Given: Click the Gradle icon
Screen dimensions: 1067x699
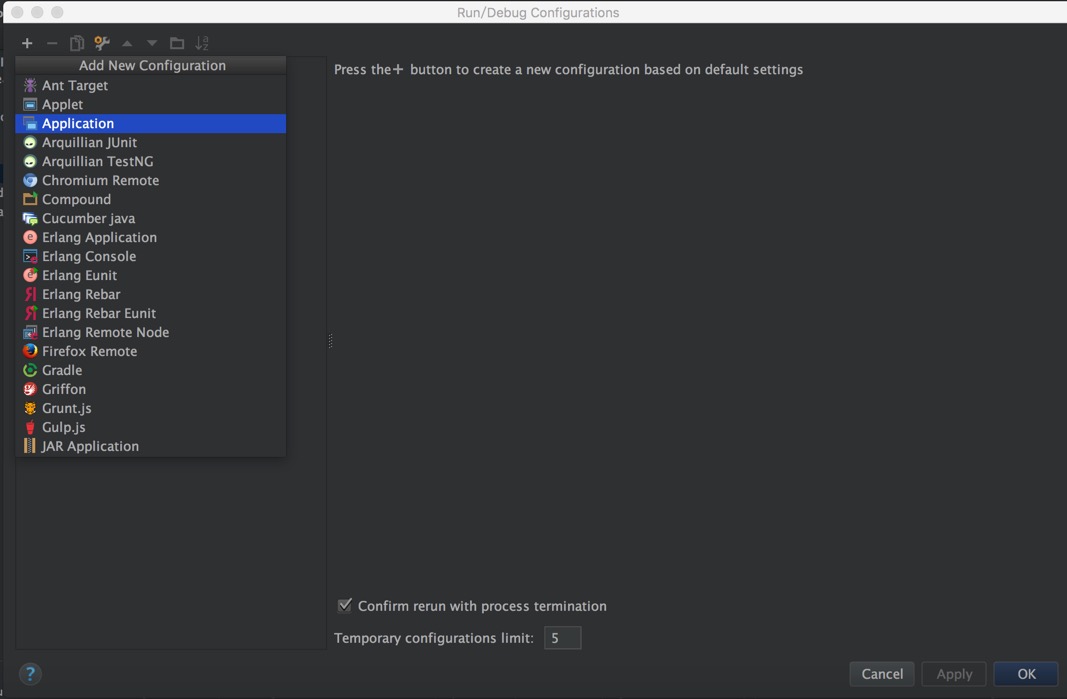Looking at the screenshot, I should (30, 370).
